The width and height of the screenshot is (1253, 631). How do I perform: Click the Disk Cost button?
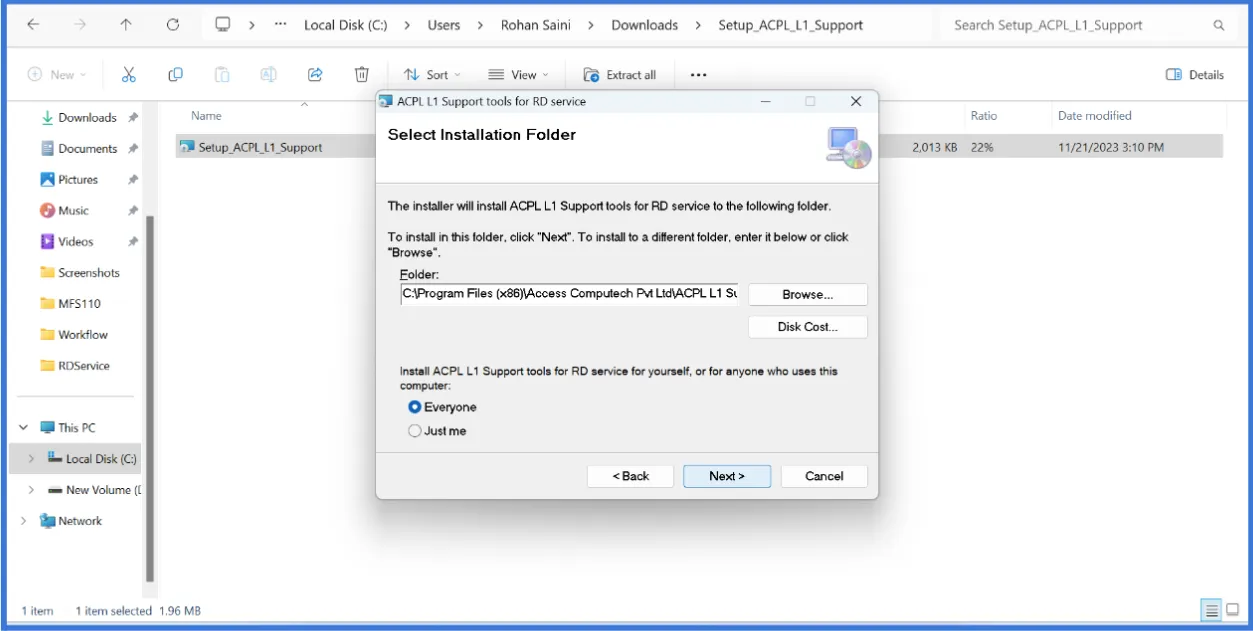(x=808, y=327)
